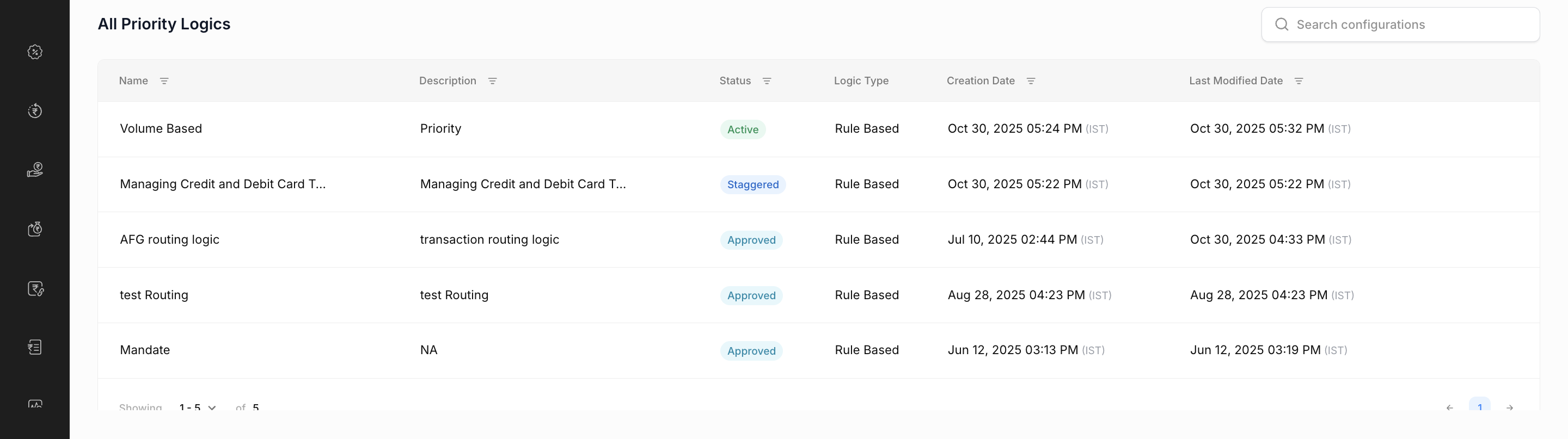Click the rupee invoice list sidebar icon

click(35, 347)
